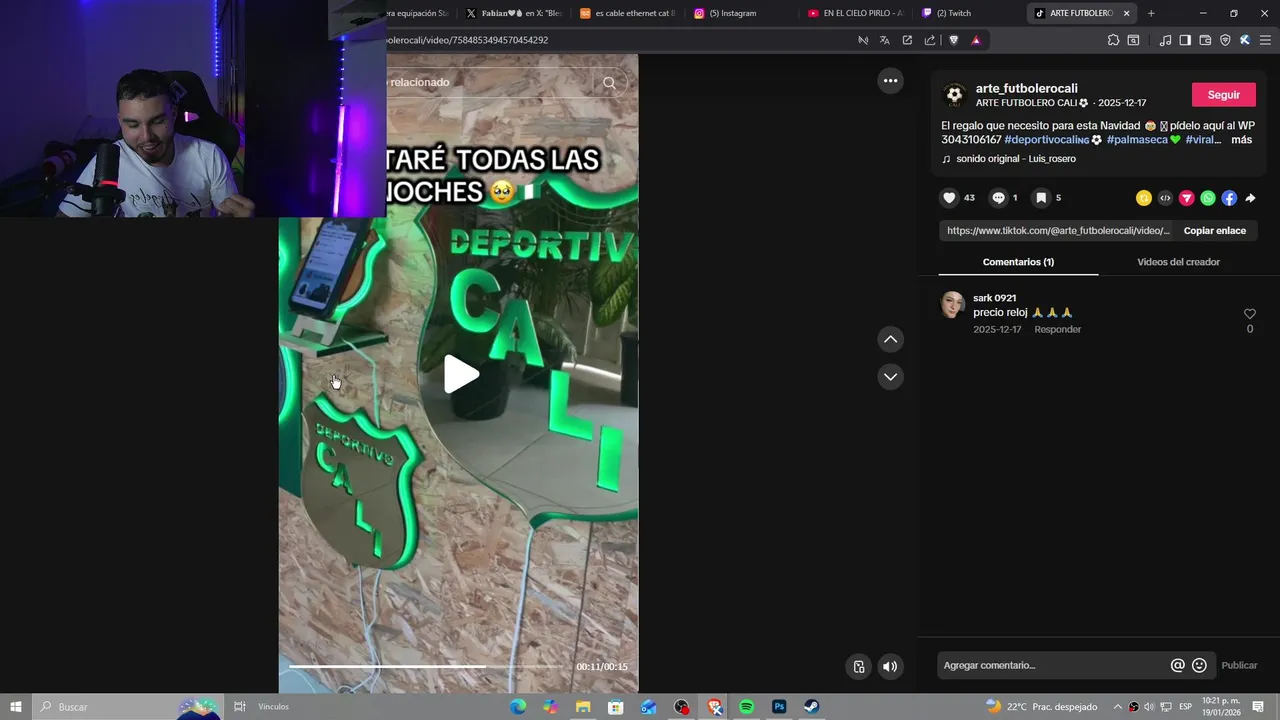Viewport: 1280px width, 720px height.
Task: Go to previous video up arrow
Action: (x=891, y=339)
